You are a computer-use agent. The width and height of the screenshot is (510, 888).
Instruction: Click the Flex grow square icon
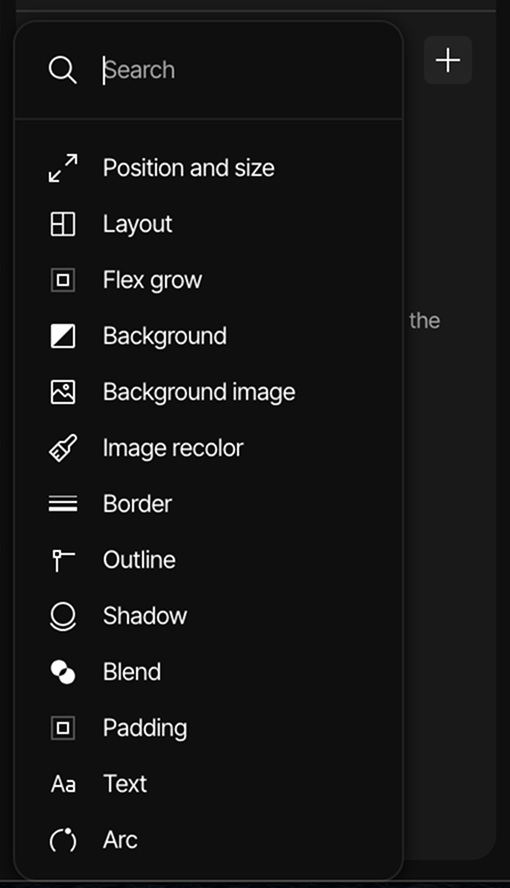(63, 280)
